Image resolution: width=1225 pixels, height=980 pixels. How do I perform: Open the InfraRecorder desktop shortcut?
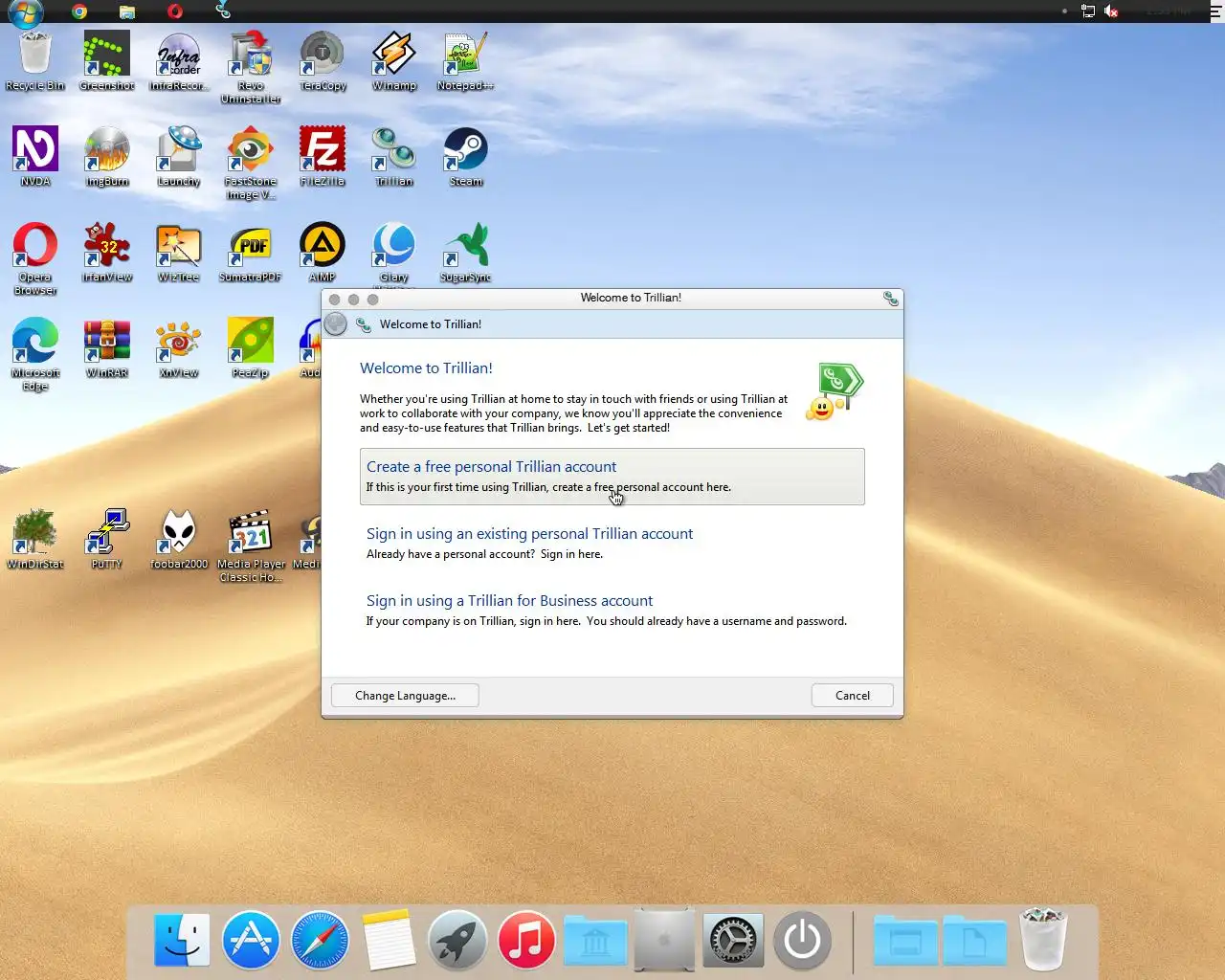pos(179,61)
